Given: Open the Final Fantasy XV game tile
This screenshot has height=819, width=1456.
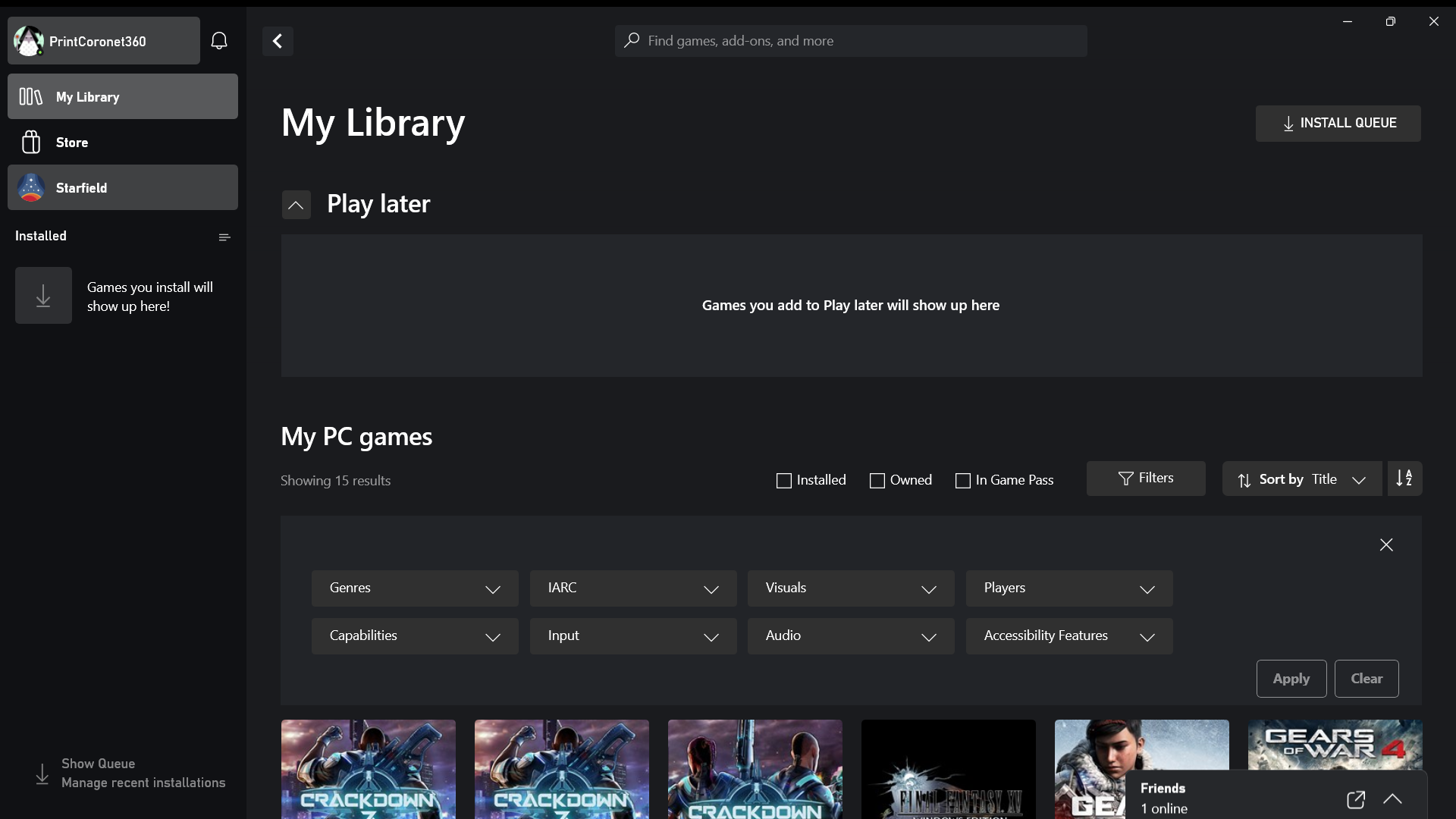Looking at the screenshot, I should (x=949, y=769).
